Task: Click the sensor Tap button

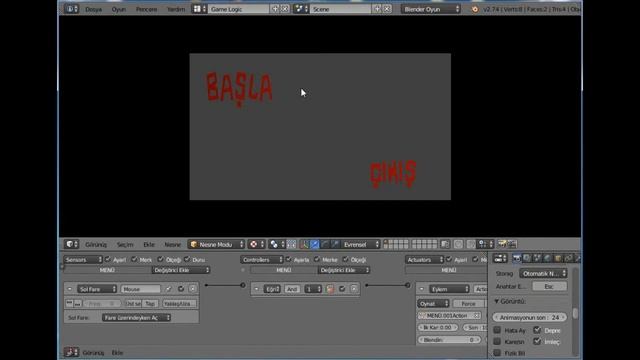Action: pyautogui.click(x=150, y=304)
